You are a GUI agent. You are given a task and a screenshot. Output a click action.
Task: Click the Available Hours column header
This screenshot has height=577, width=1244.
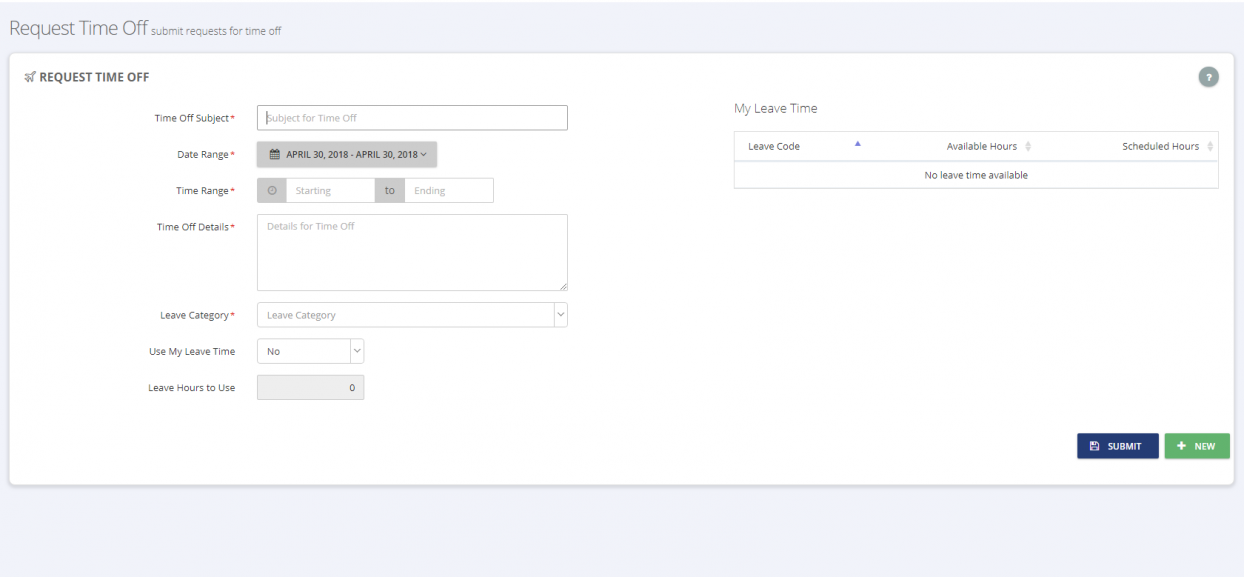[982, 146]
